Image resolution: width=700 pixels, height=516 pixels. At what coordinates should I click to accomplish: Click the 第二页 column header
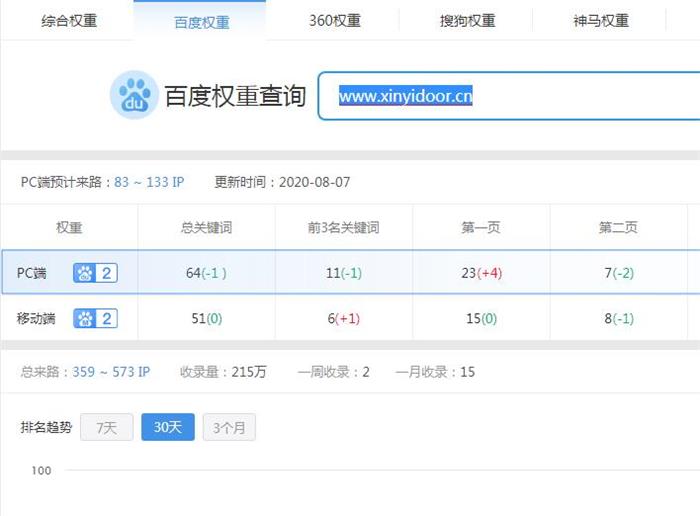(618, 228)
